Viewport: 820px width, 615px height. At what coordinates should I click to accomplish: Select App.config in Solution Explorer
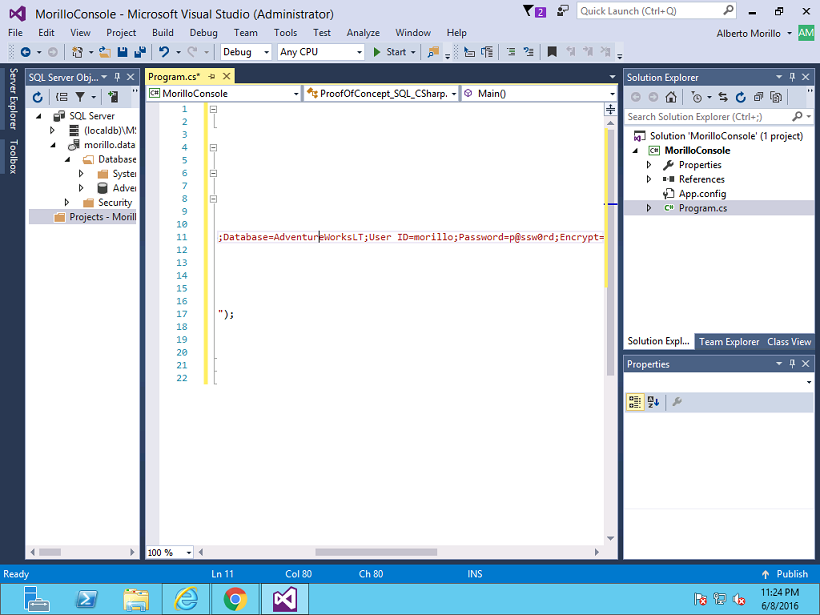point(702,193)
